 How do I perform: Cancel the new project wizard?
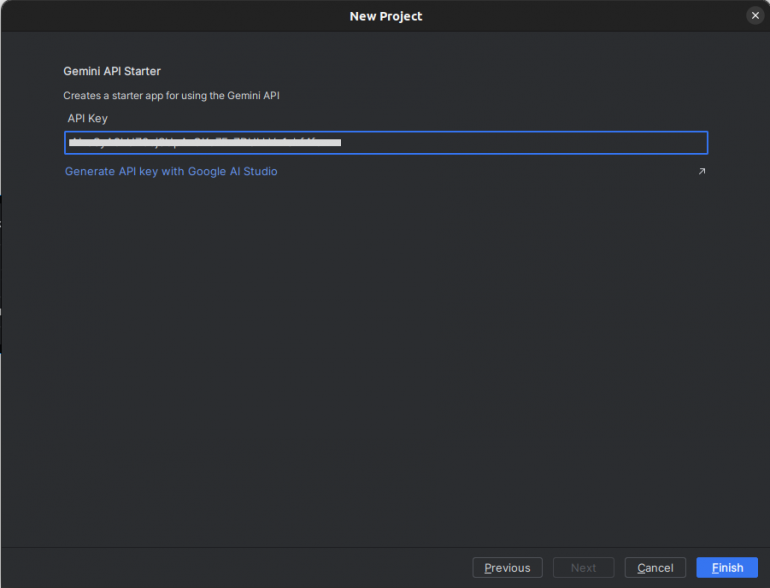click(x=655, y=568)
